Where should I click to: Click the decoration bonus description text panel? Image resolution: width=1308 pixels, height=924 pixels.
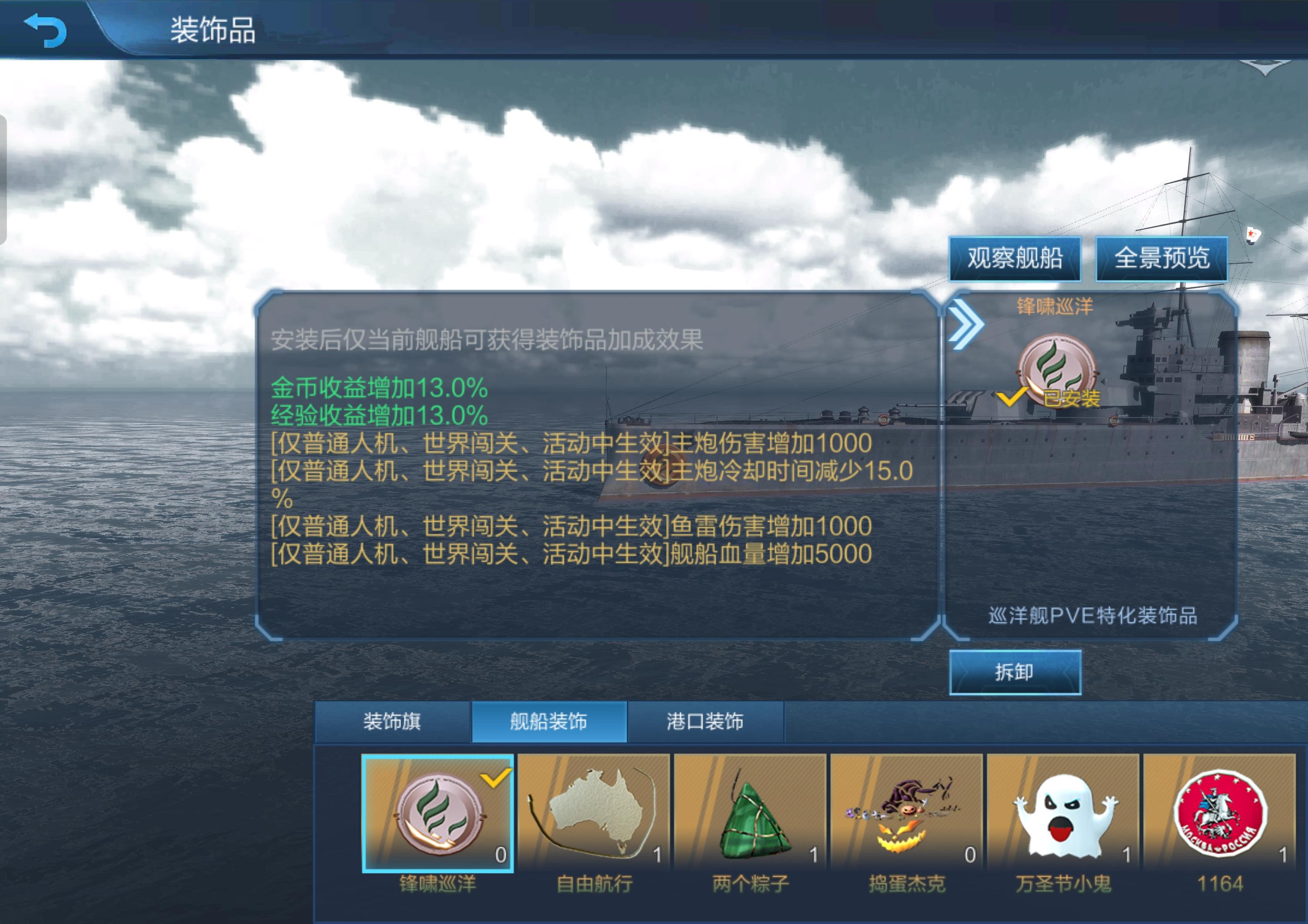coord(597,465)
